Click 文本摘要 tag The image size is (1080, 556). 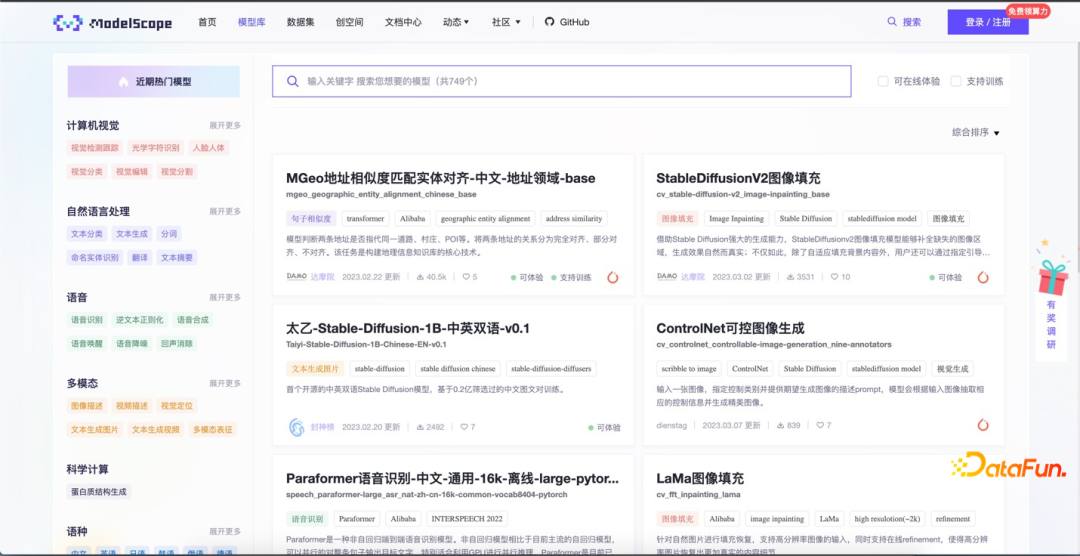pyautogui.click(x=178, y=258)
